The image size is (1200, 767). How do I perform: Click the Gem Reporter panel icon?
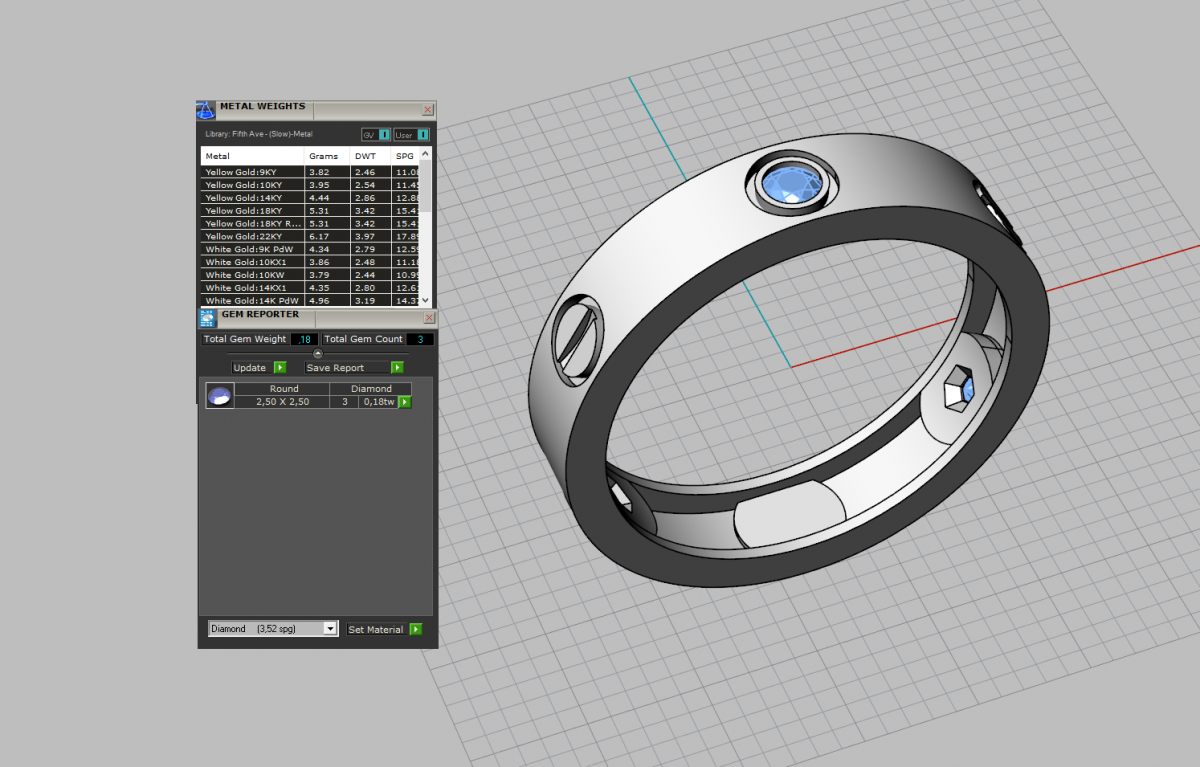click(x=208, y=318)
